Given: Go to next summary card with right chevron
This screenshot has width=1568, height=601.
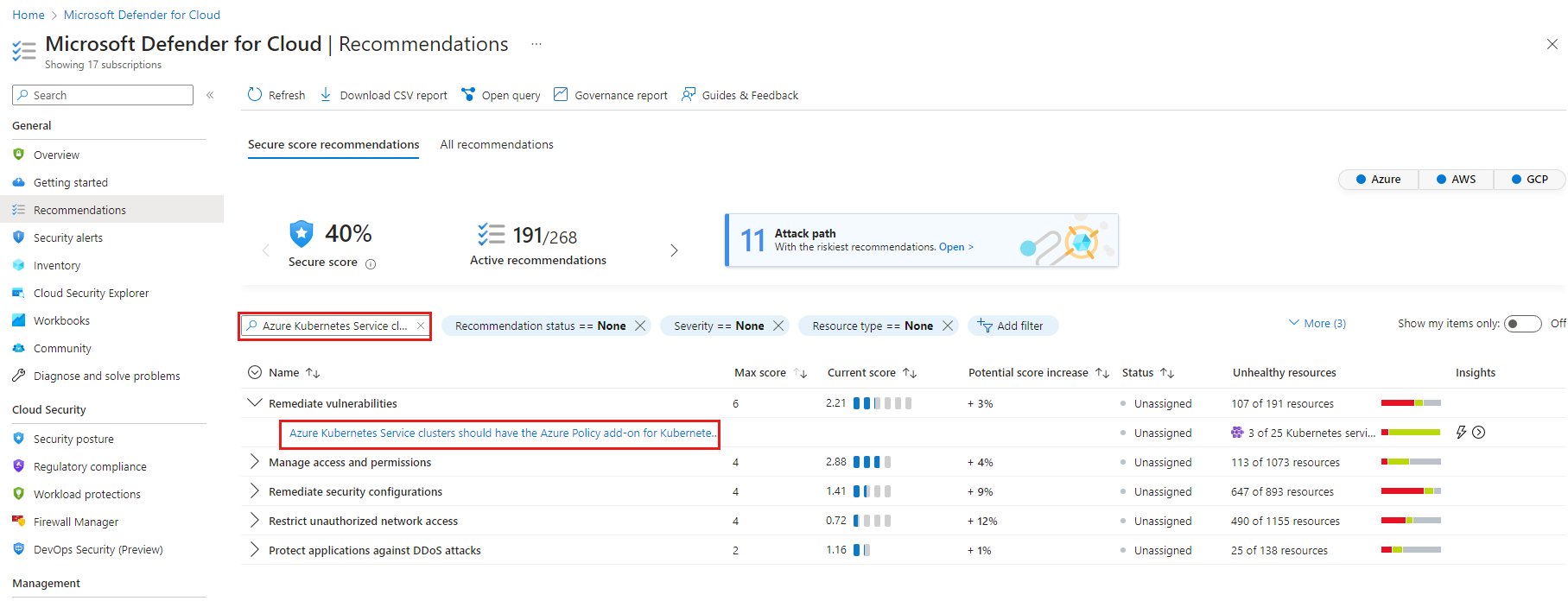Looking at the screenshot, I should tap(674, 250).
